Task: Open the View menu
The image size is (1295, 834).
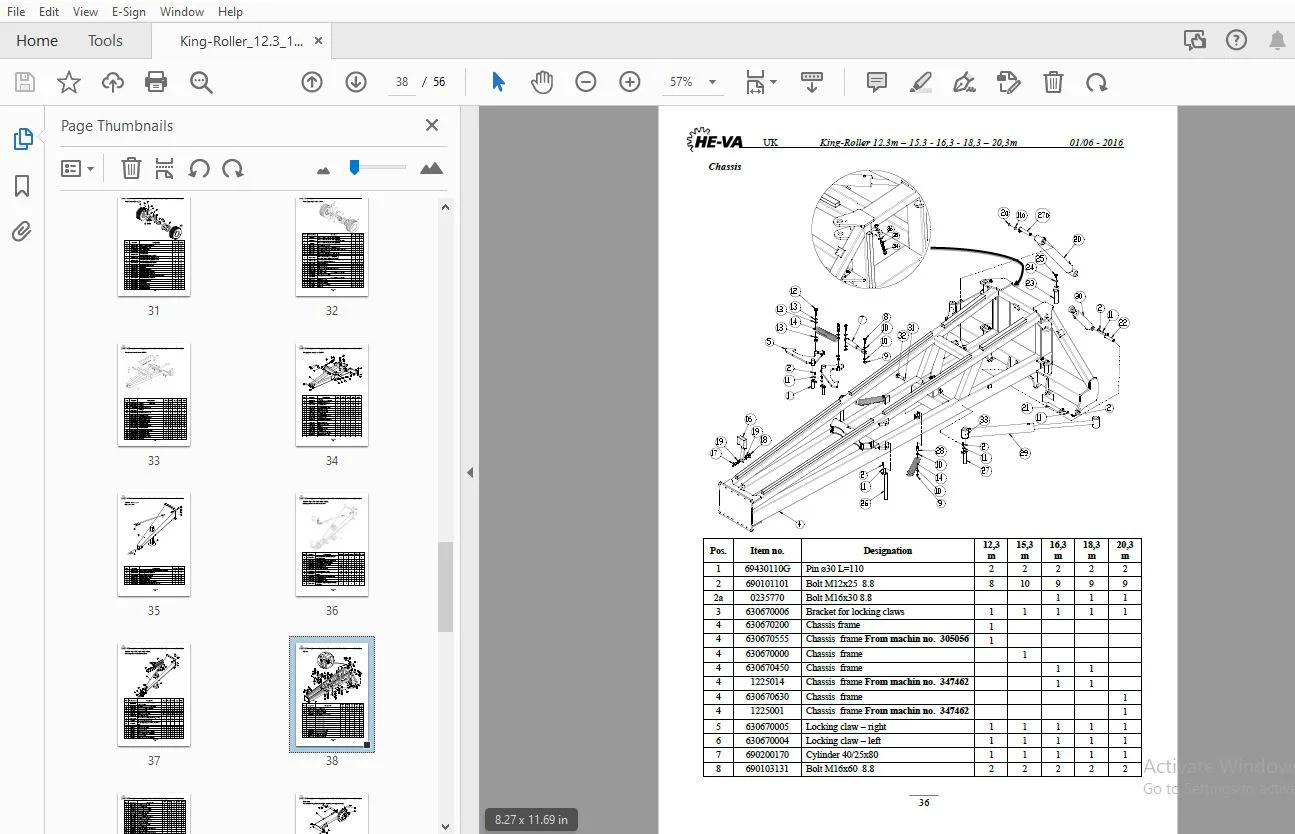Action: (x=86, y=12)
